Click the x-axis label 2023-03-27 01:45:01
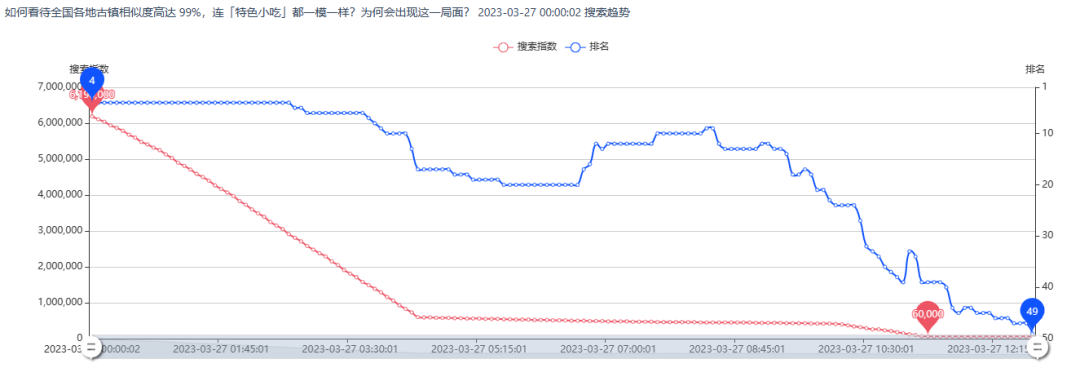Image resolution: width=1080 pixels, height=377 pixels. click(220, 349)
